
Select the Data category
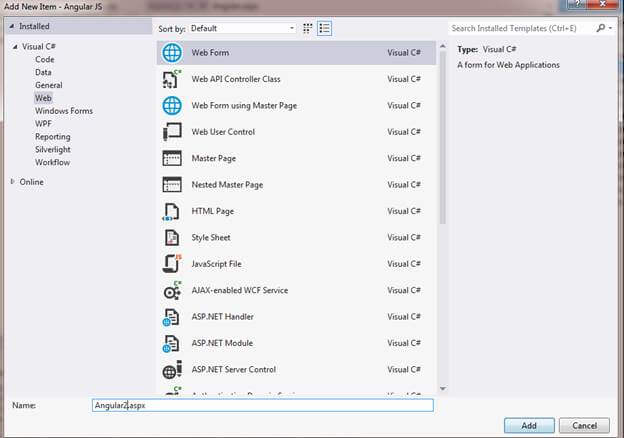[x=43, y=72]
